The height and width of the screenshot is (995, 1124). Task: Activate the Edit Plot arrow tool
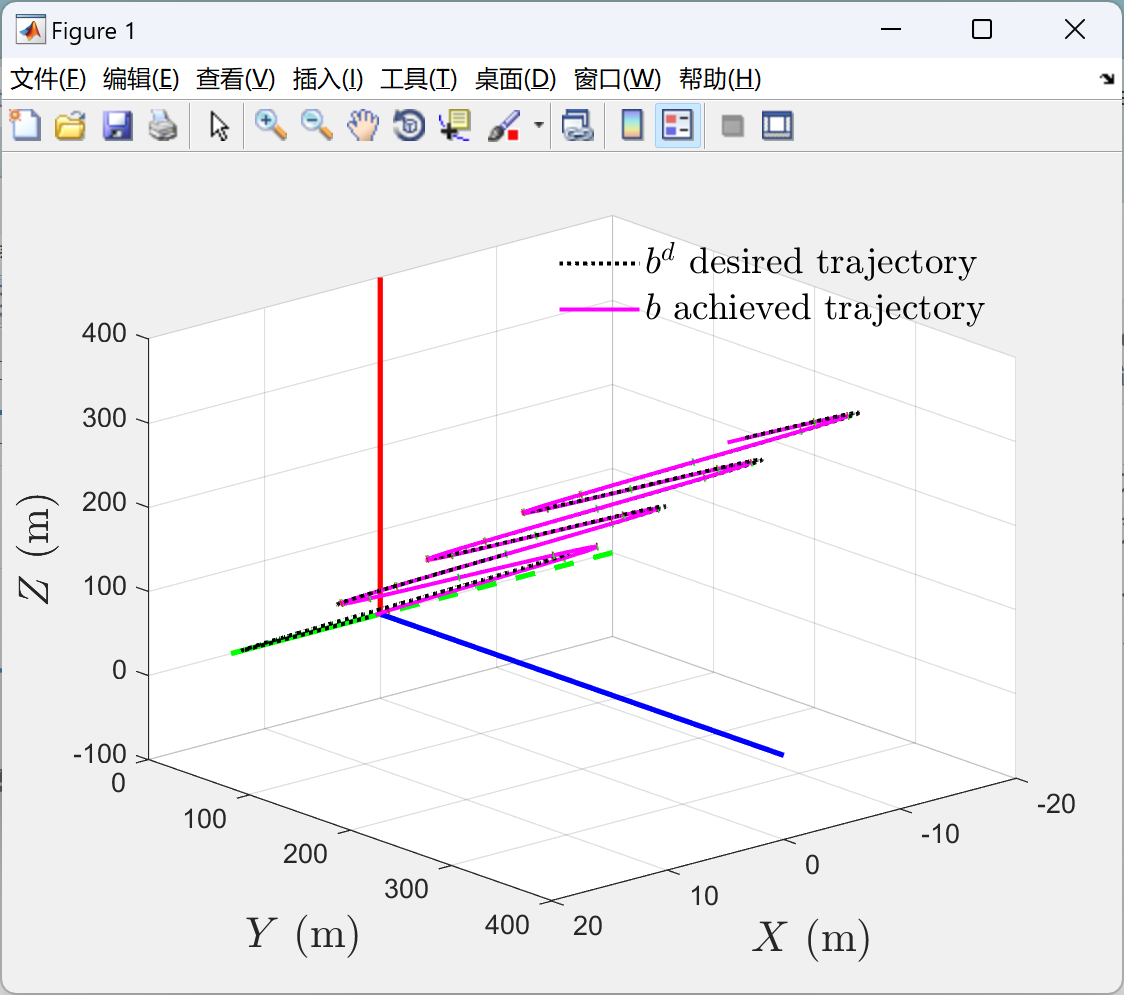(219, 126)
